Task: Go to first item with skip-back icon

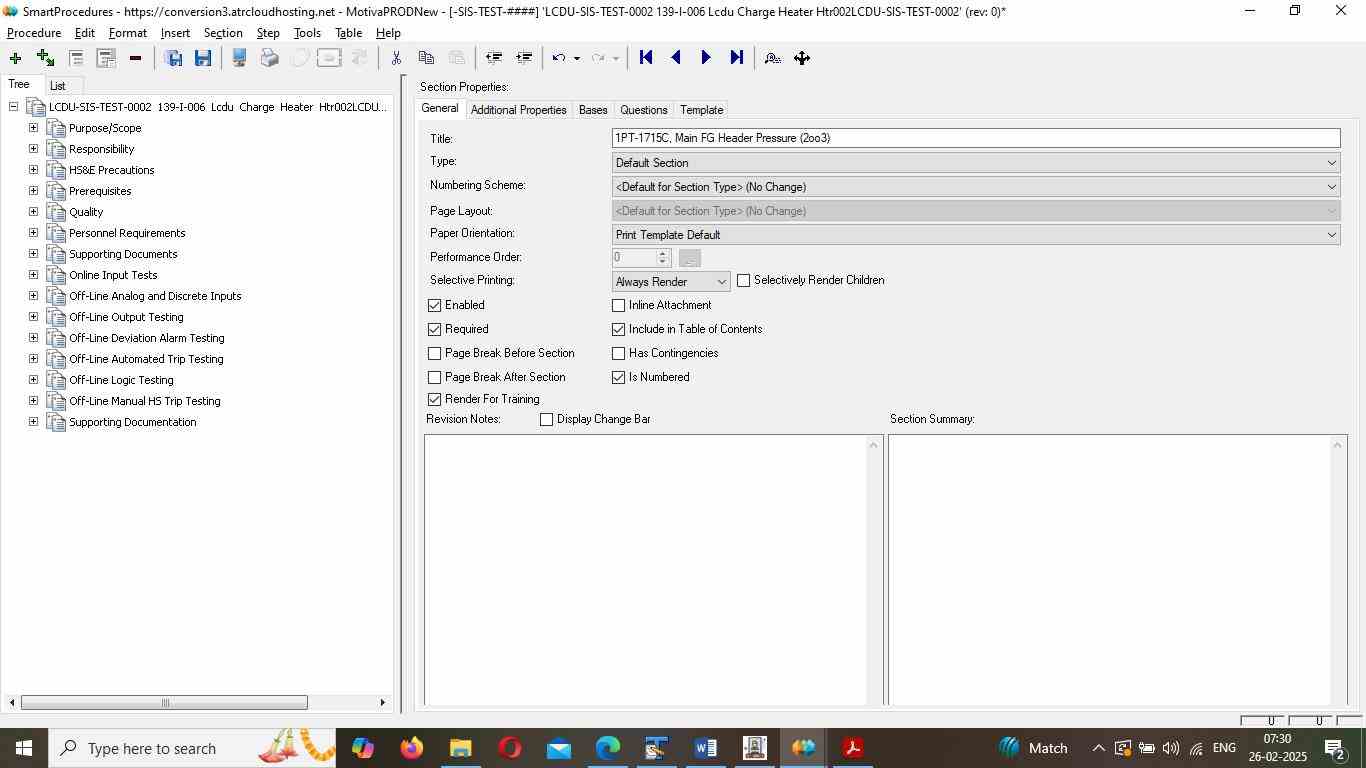Action: [646, 58]
